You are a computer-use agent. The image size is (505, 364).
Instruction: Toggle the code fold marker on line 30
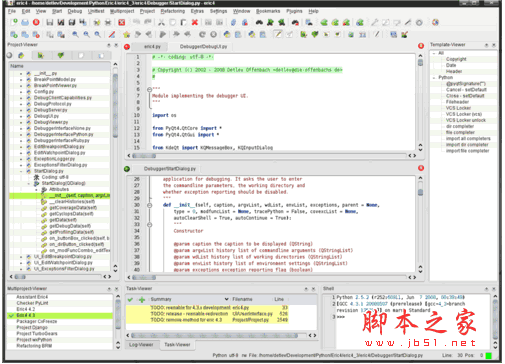149,205
